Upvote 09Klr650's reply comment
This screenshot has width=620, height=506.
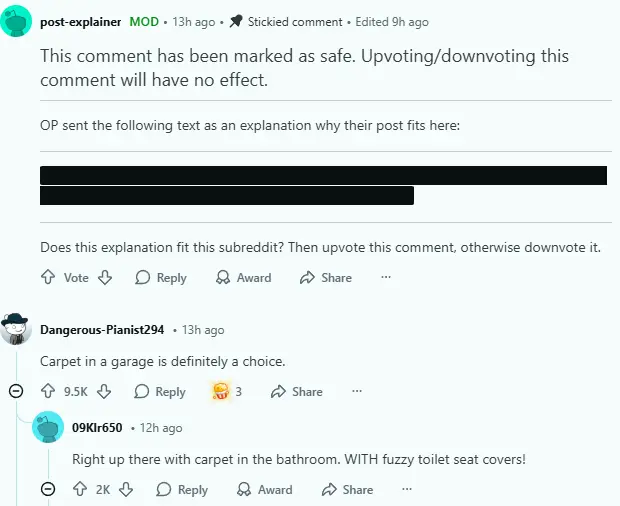tap(80, 490)
